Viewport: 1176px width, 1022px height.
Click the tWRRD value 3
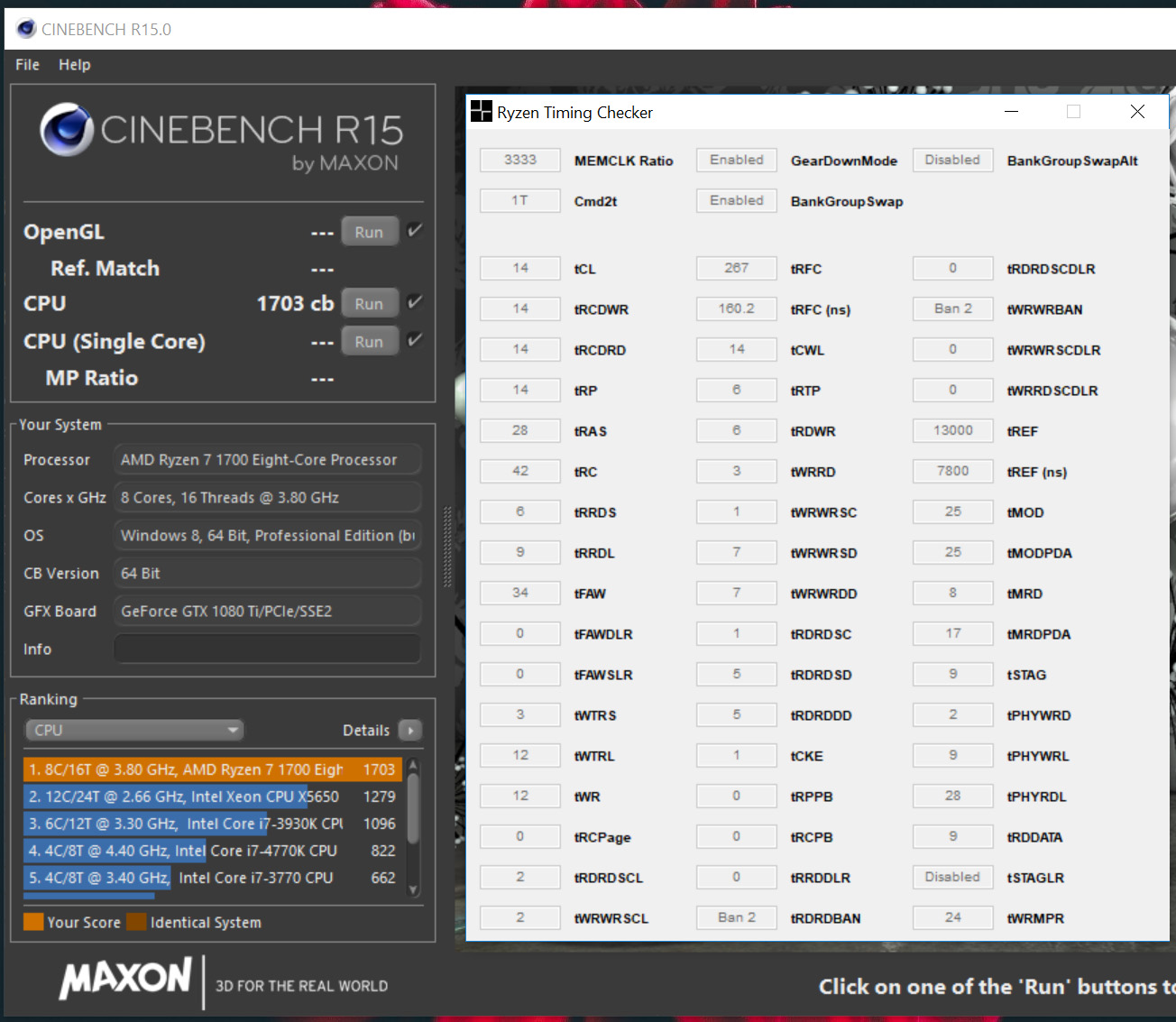point(737,471)
